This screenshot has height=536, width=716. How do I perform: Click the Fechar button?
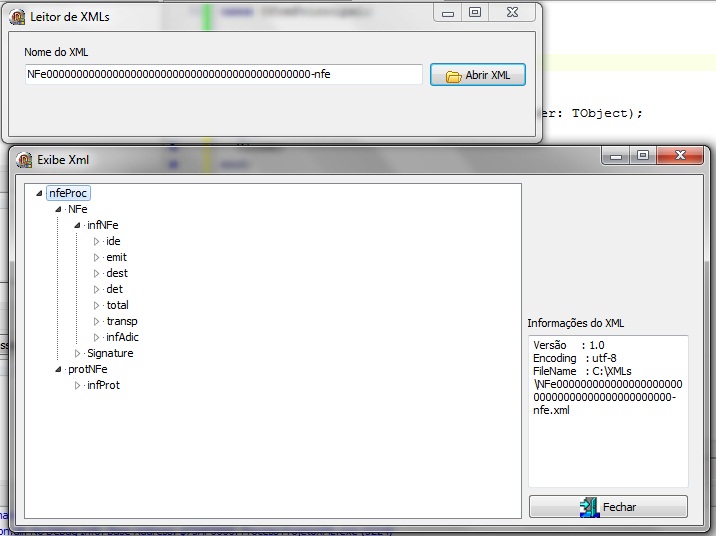click(608, 507)
